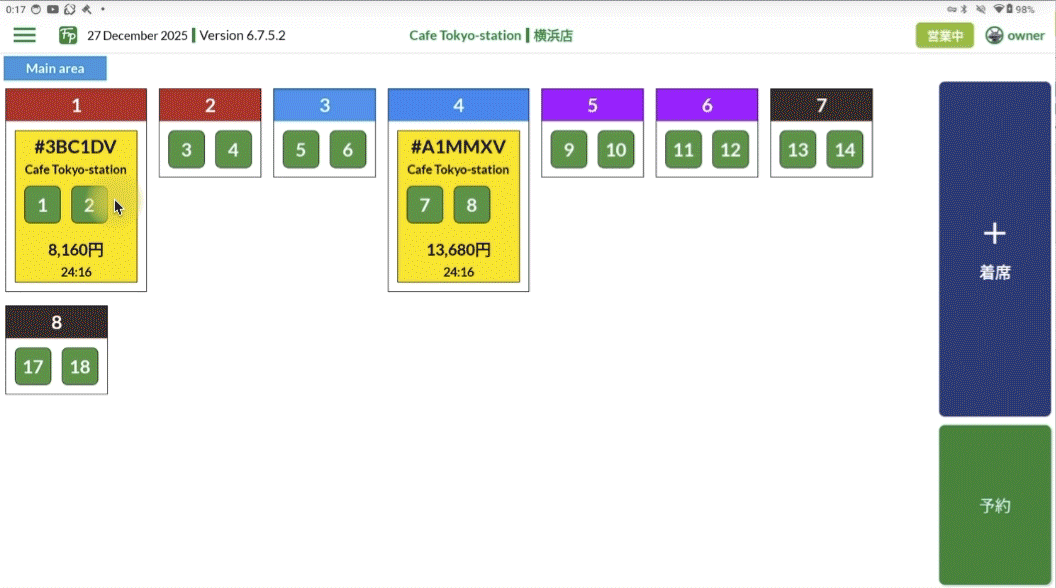Click the purple table 5 header
1056x588 pixels.
[x=592, y=105]
